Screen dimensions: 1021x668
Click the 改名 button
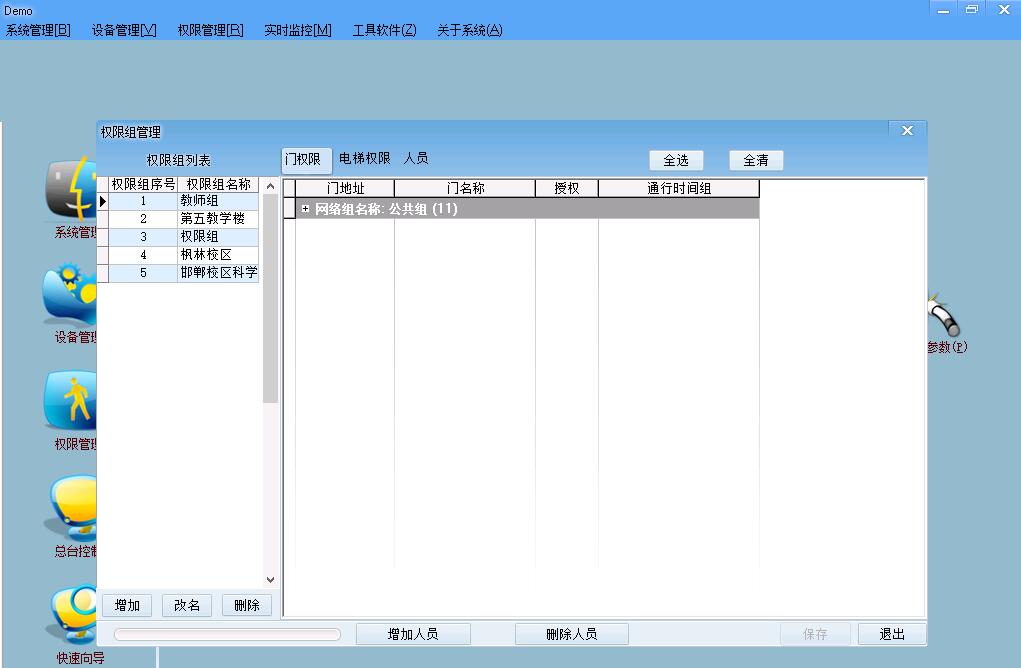point(187,605)
